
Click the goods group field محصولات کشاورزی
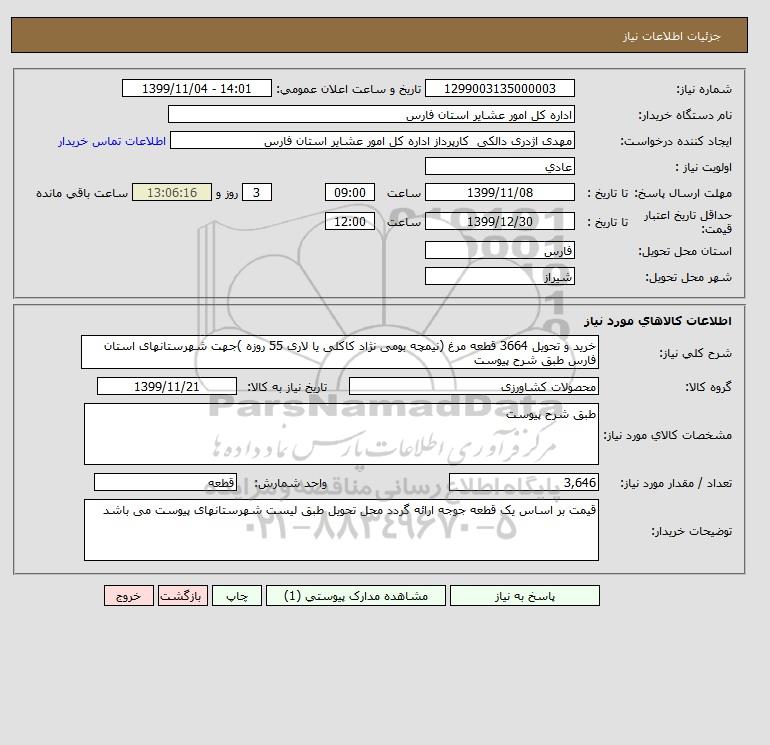point(473,386)
